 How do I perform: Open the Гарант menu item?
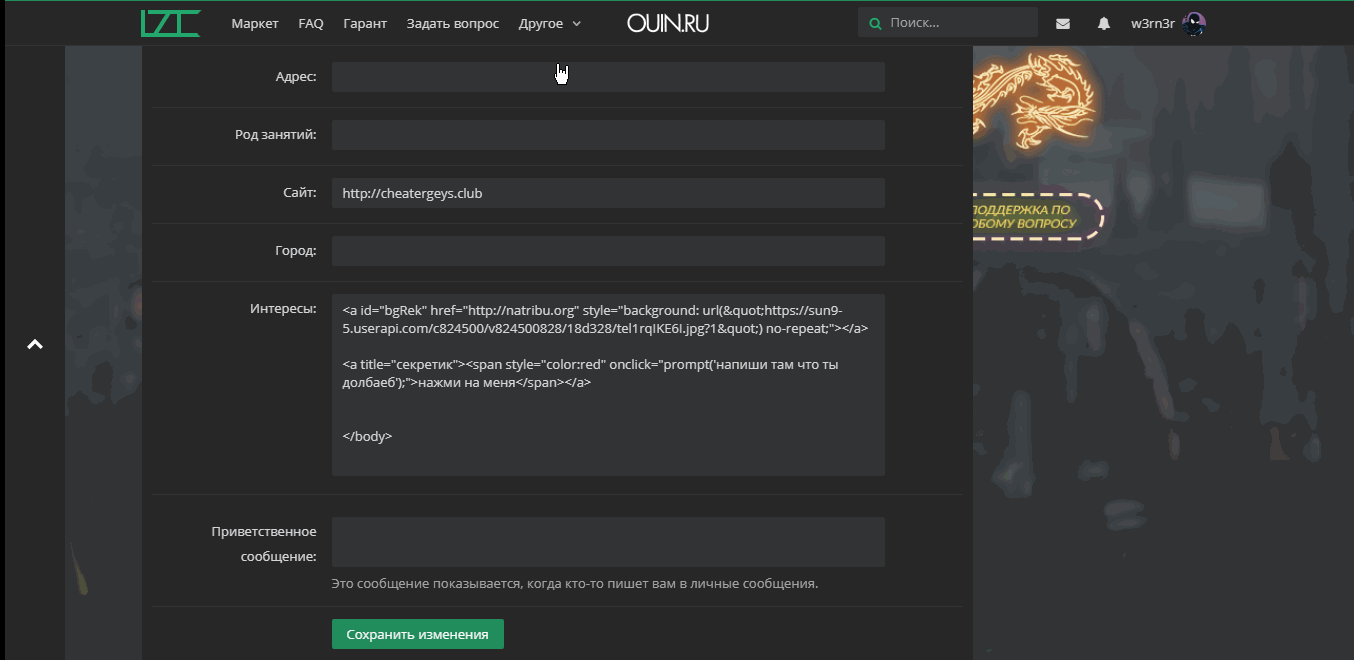[x=365, y=24]
